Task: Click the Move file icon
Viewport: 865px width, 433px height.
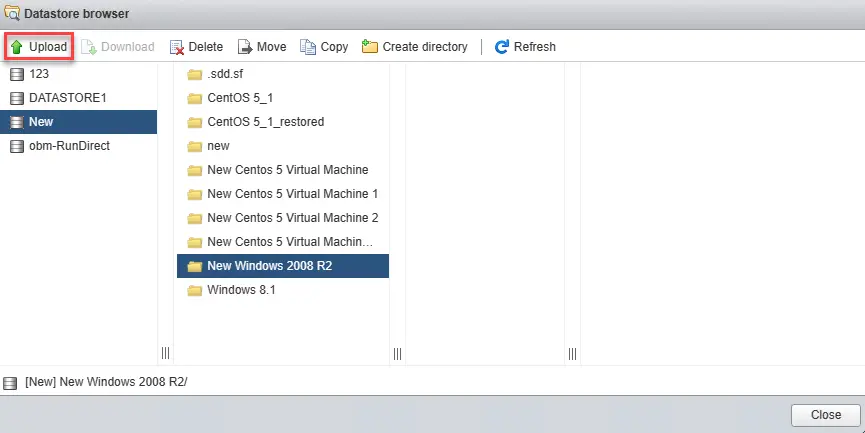Action: (244, 47)
